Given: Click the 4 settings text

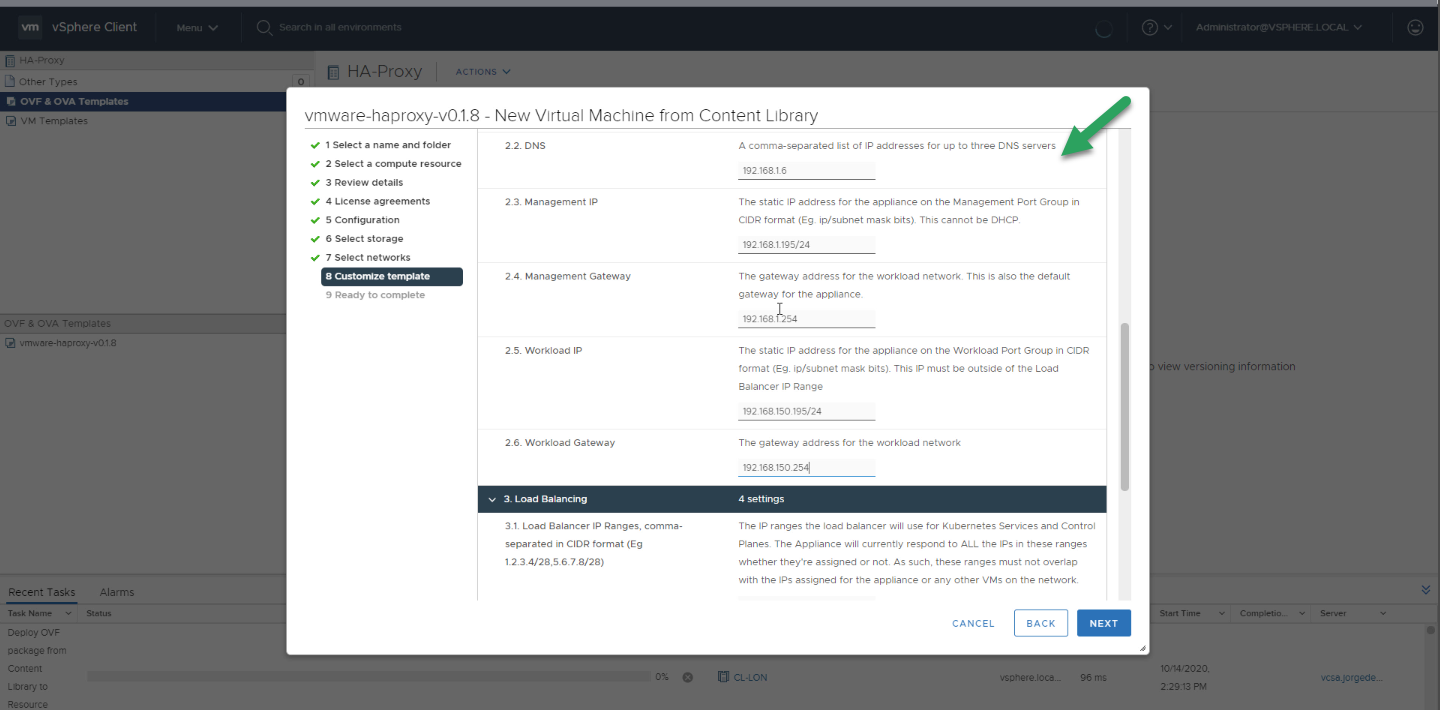Looking at the screenshot, I should [761, 499].
